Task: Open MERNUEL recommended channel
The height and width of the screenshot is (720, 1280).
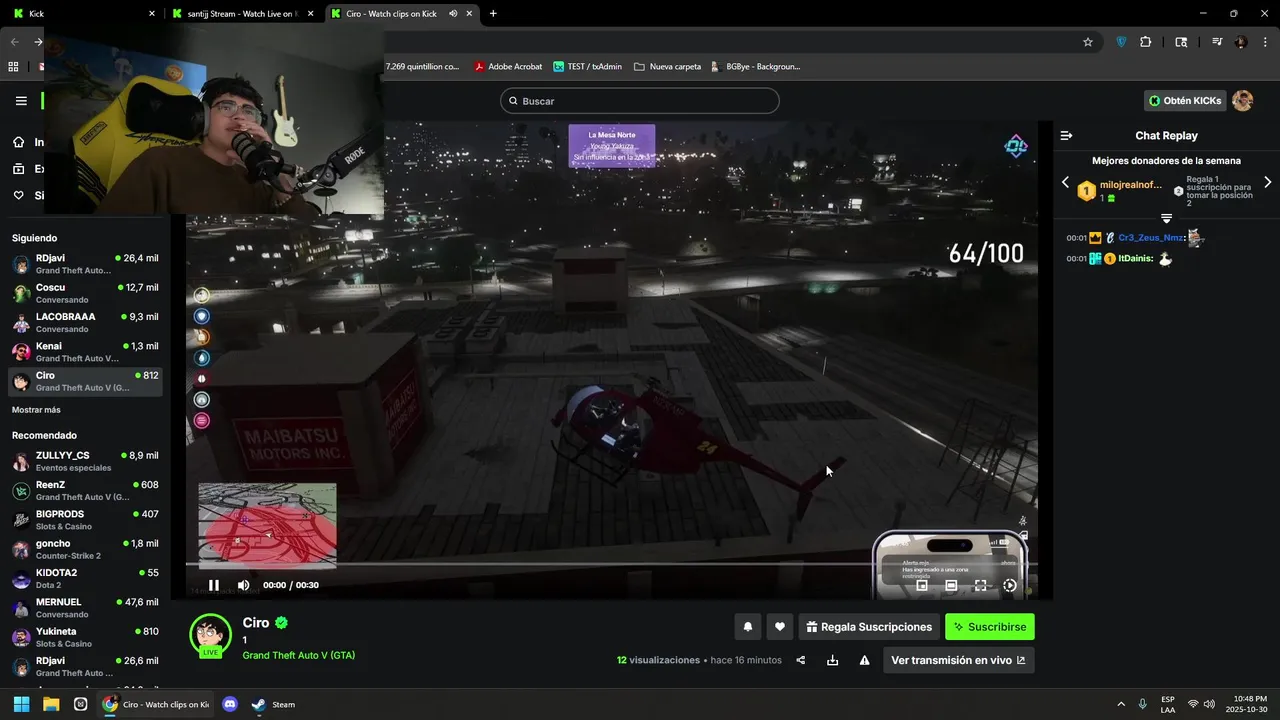Action: (85, 608)
